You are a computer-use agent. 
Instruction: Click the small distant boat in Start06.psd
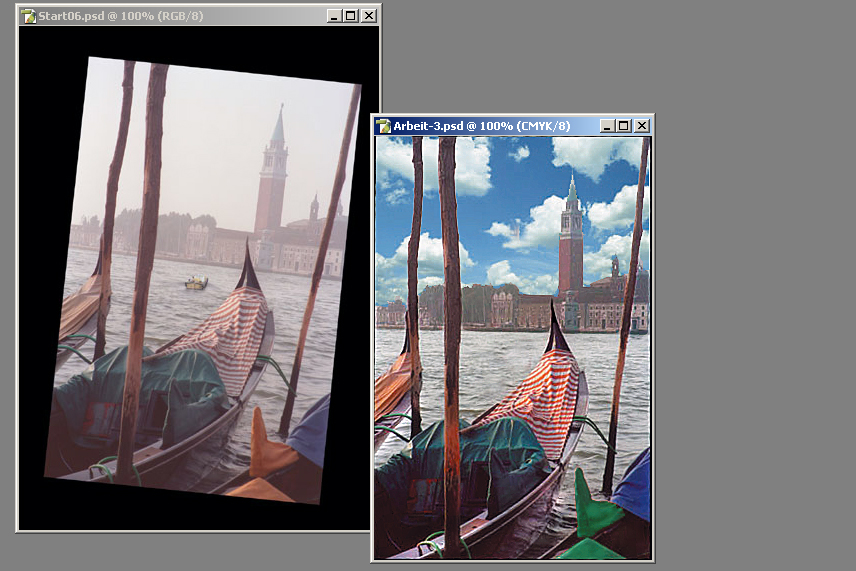click(196, 283)
